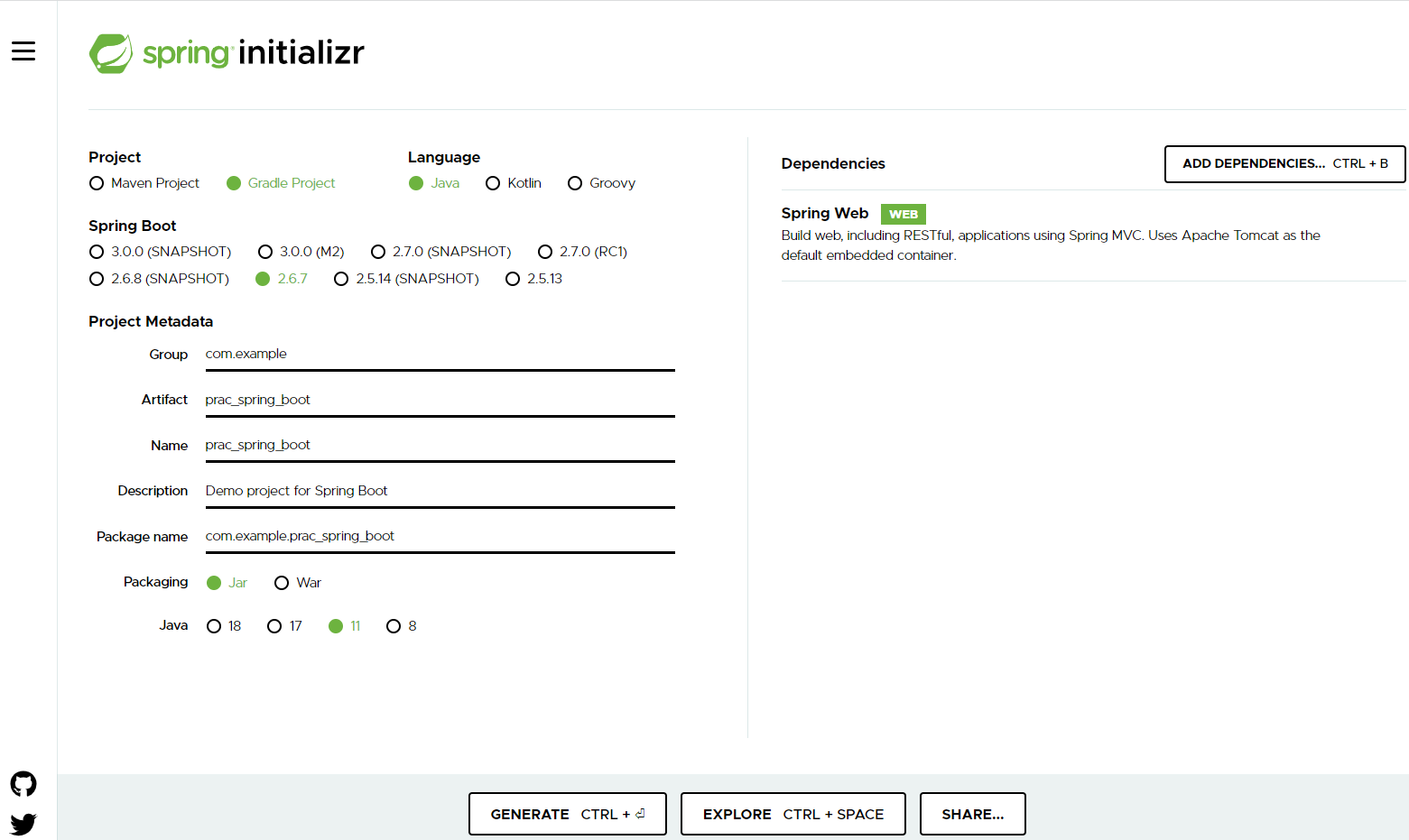Open the Twitter bird icon link
Image resolution: width=1409 pixels, height=840 pixels.
pos(23,824)
